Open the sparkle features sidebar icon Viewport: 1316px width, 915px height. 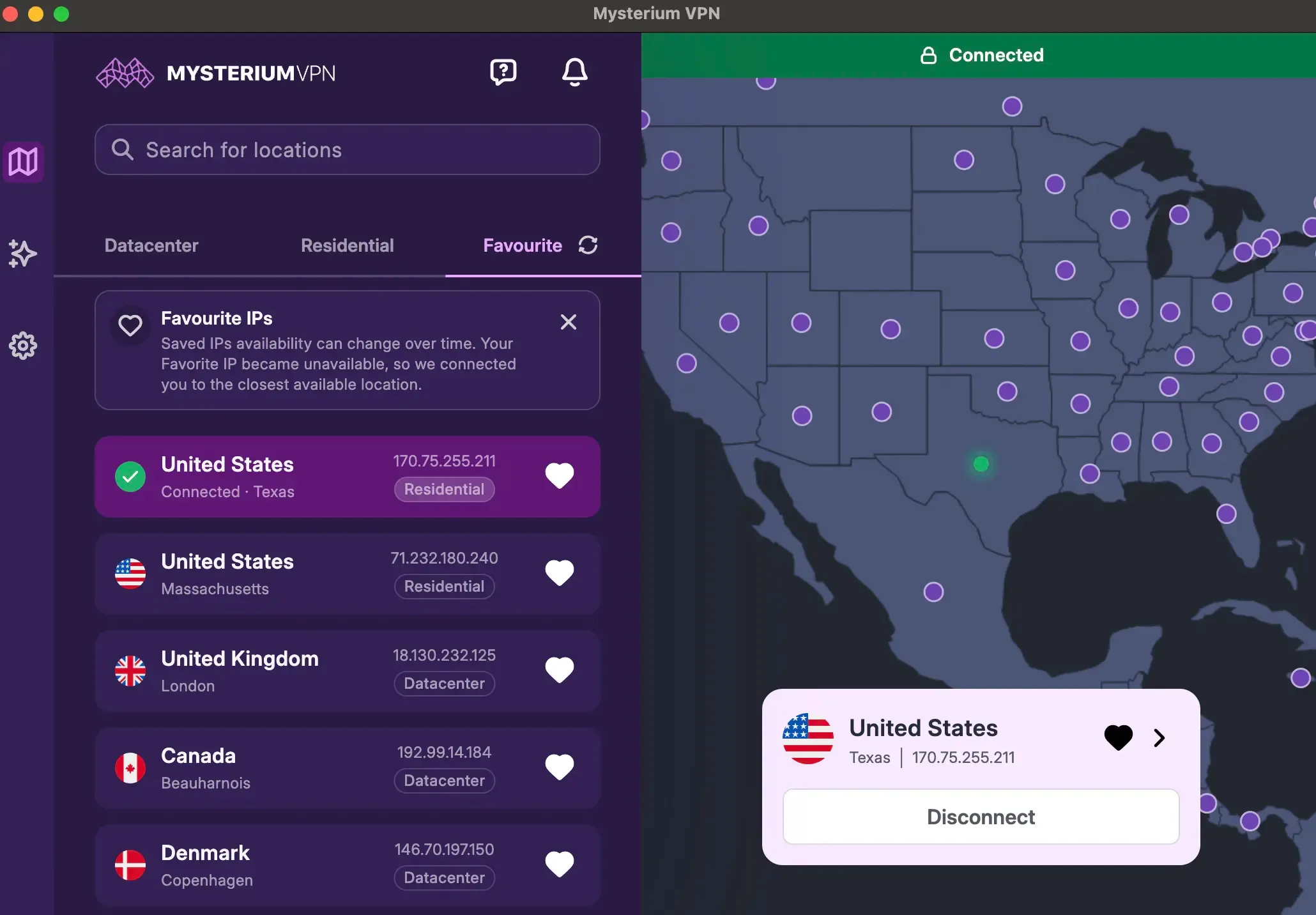pos(23,254)
